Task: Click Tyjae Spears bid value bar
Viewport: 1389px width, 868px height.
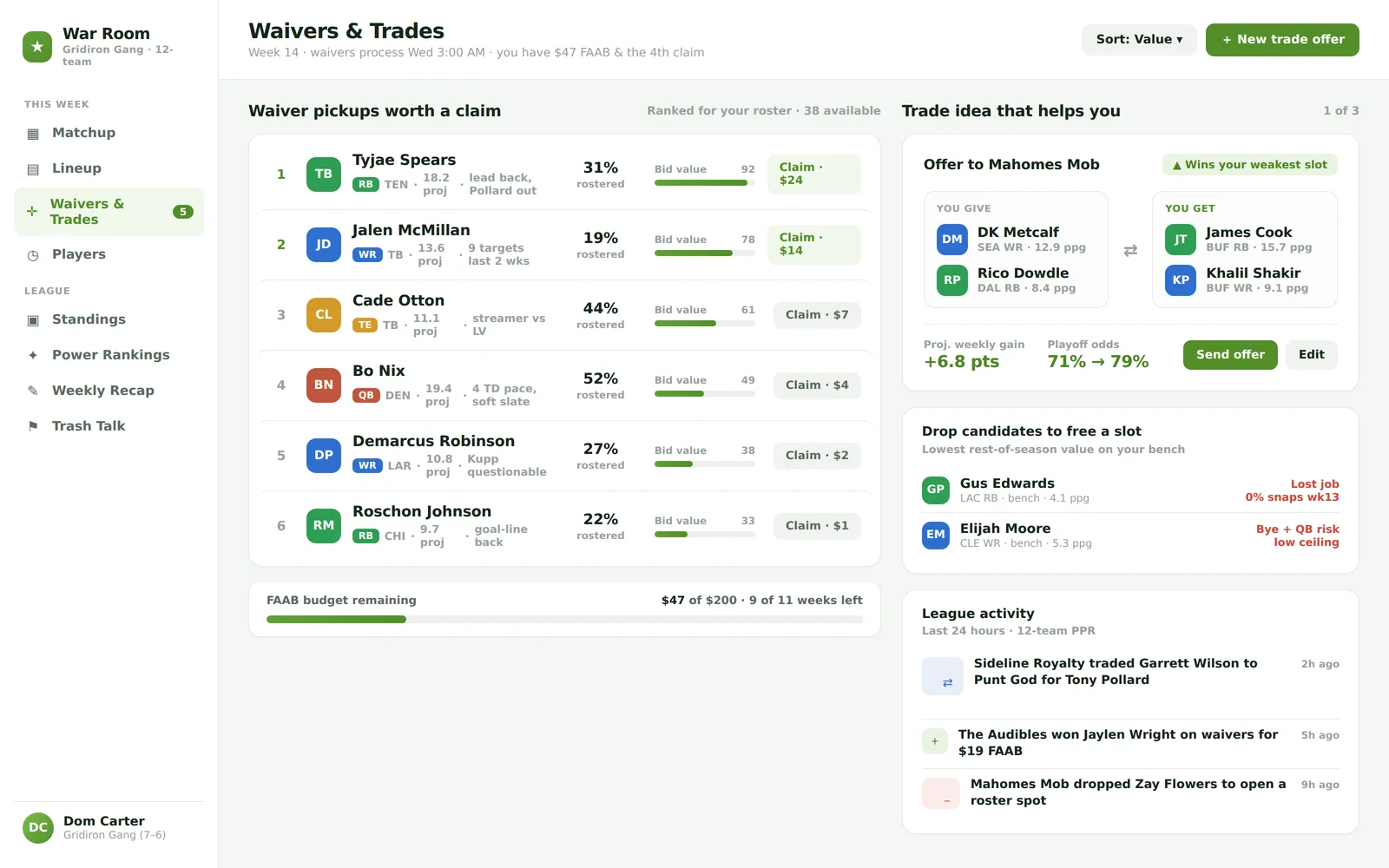Action: tap(705, 183)
